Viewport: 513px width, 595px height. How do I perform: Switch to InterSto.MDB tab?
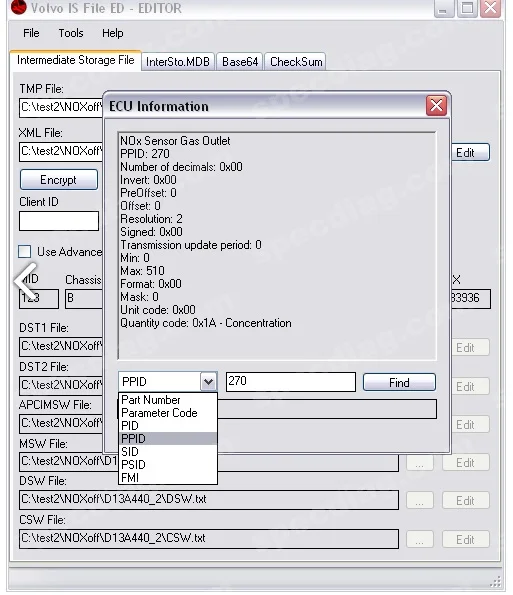tap(178, 61)
